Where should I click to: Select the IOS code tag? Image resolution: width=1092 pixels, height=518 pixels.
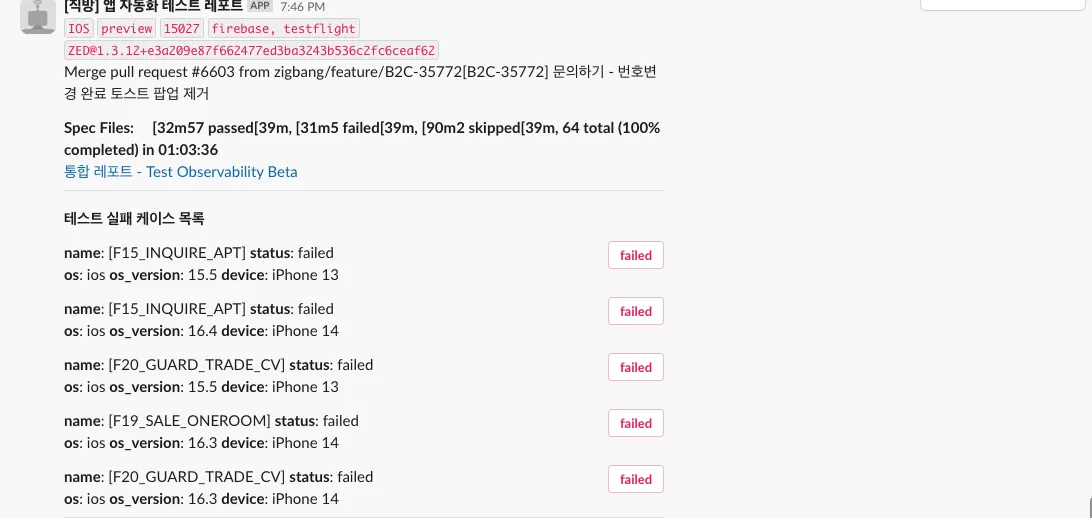[x=79, y=29]
